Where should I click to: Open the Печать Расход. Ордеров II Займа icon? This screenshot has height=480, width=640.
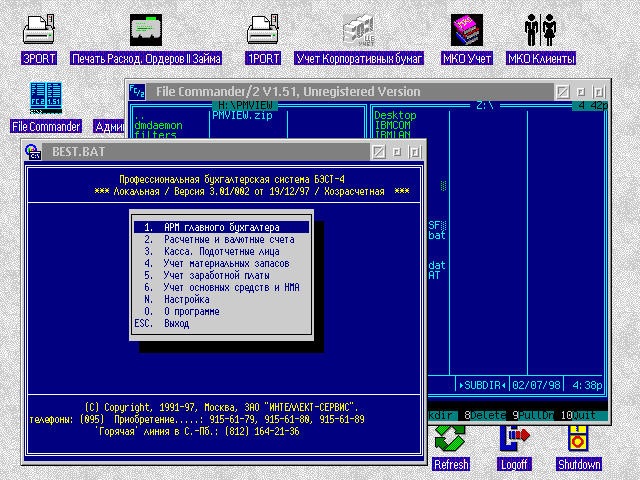[146, 30]
